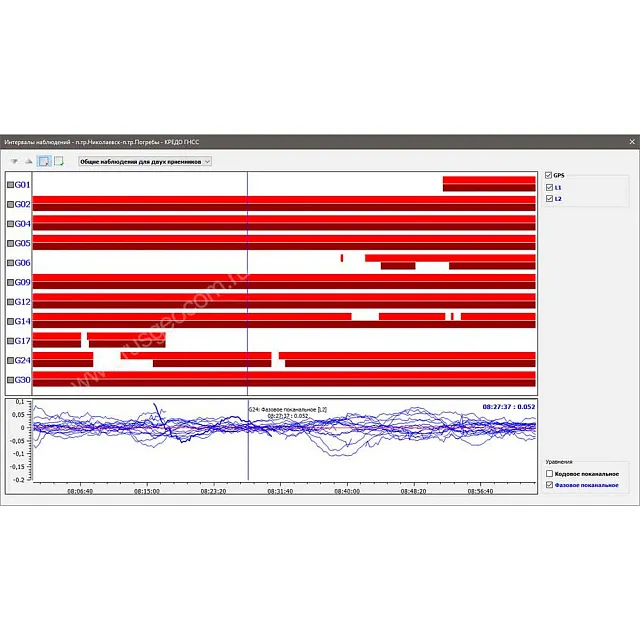The image size is (640, 640).
Task: Click the gray square beside G01
Action: [11, 185]
